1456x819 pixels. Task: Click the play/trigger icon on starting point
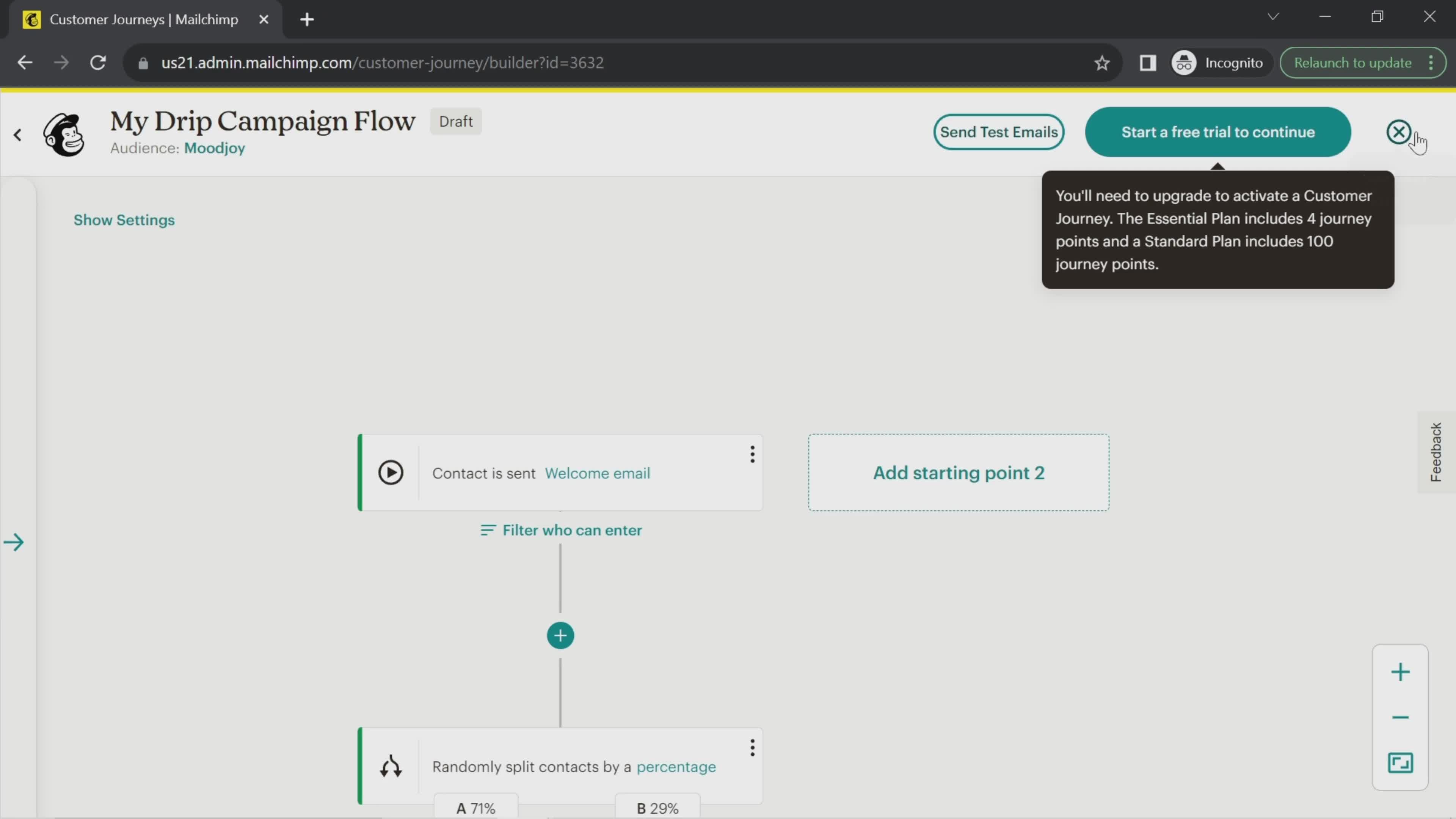(x=390, y=473)
